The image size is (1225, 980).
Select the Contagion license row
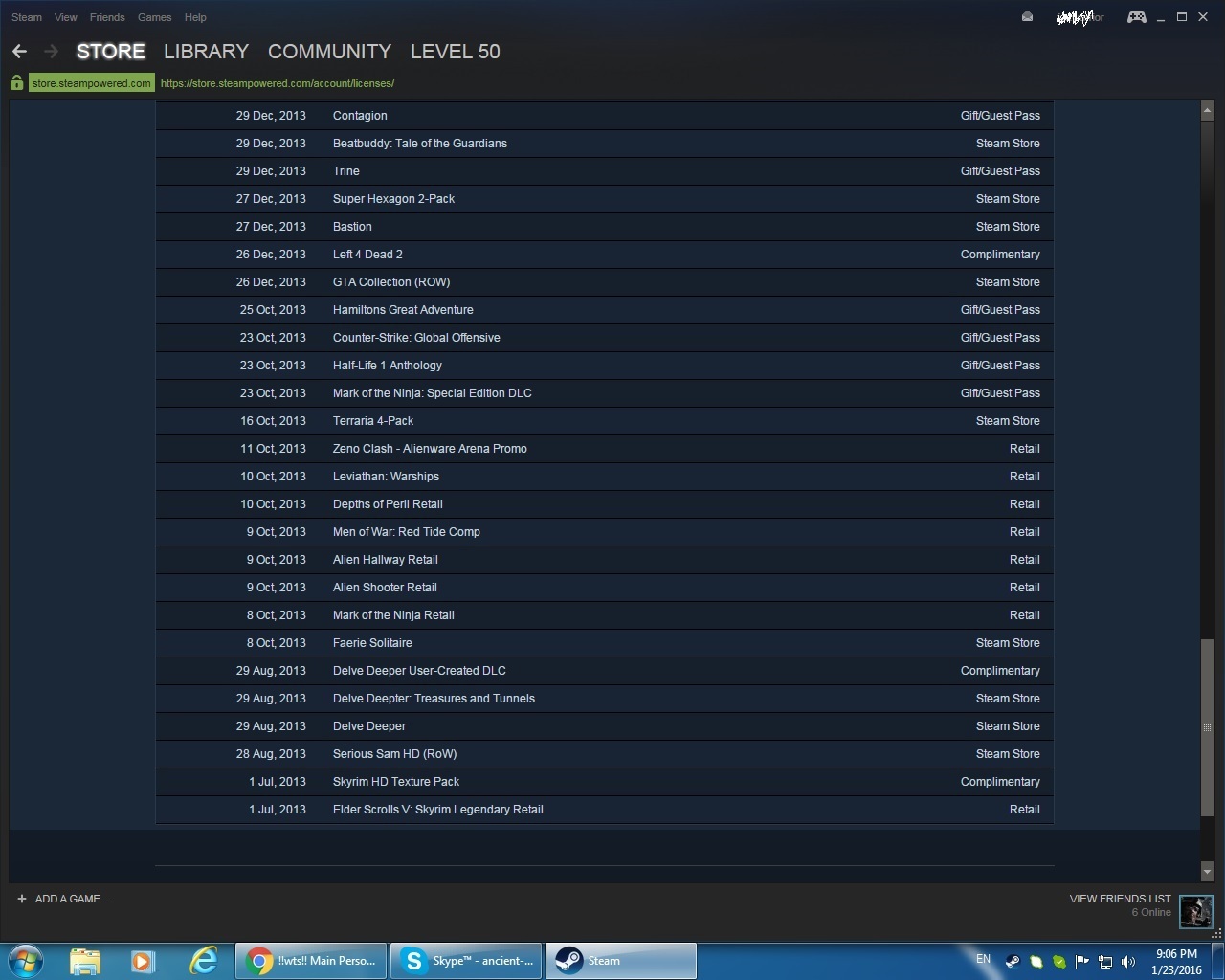tap(604, 116)
